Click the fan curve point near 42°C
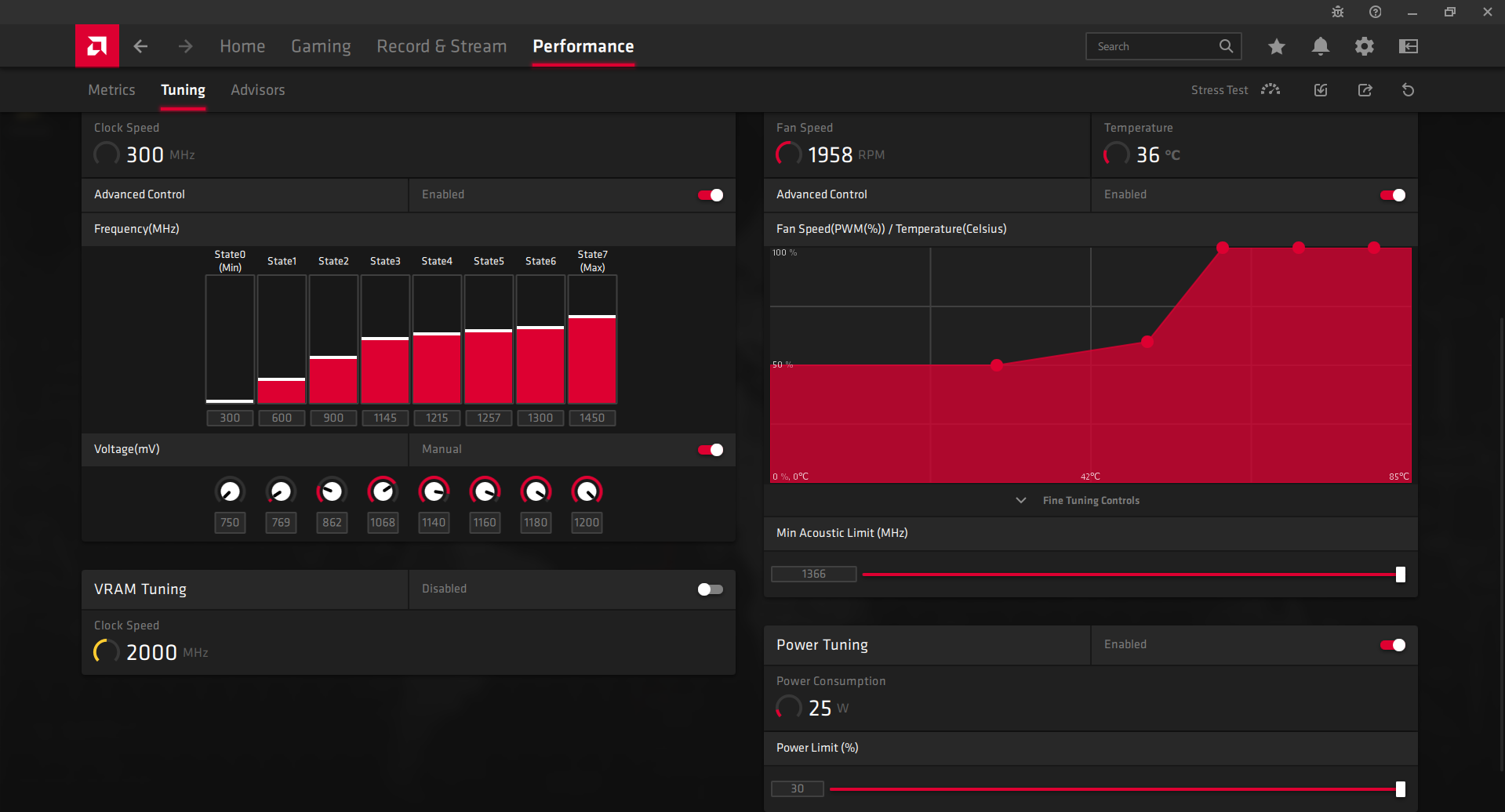Screen dimensions: 1505x812 [x=1147, y=342]
